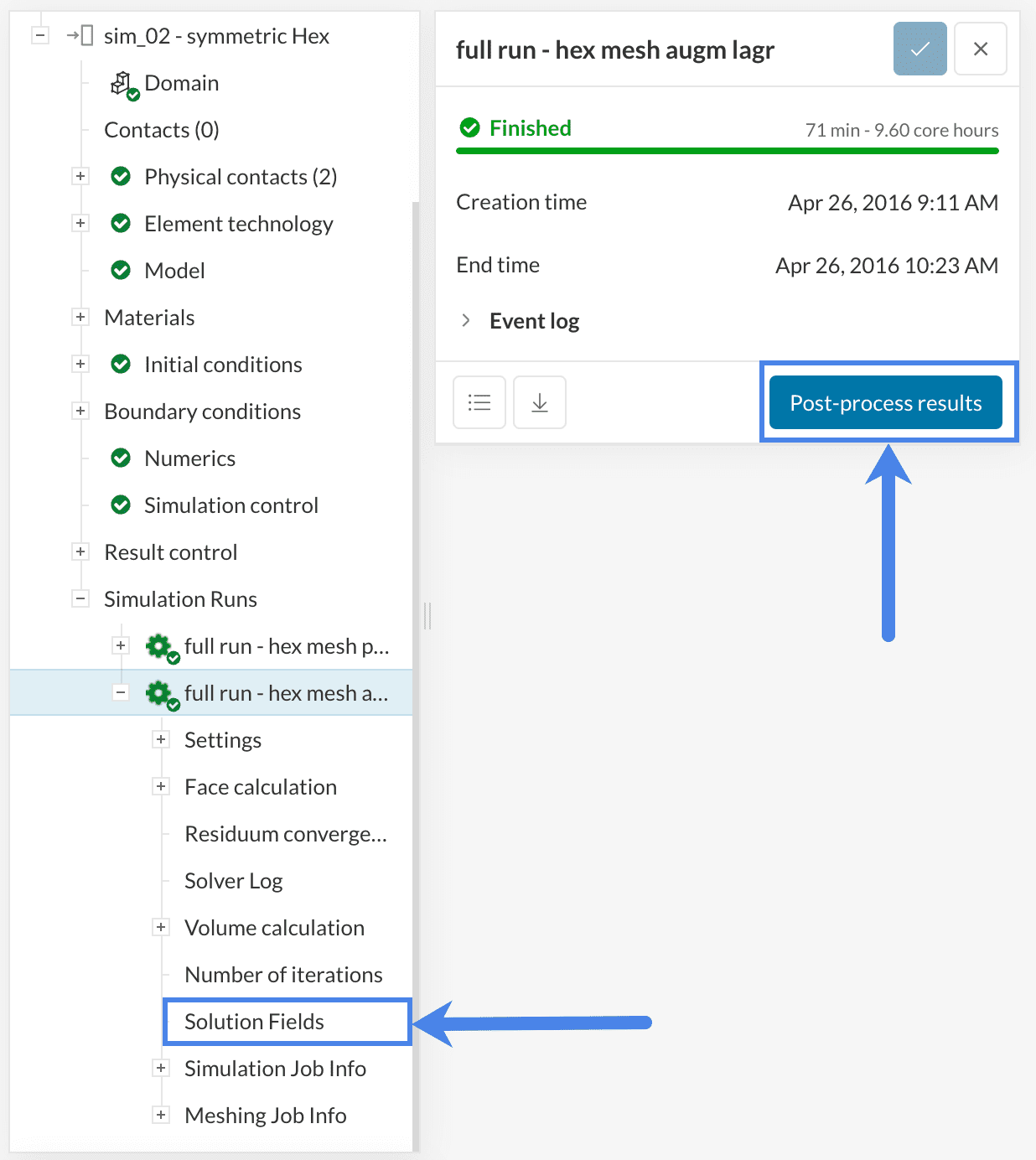The image size is (1036, 1160).
Task: Open Post-process results
Action: pyautogui.click(x=885, y=403)
